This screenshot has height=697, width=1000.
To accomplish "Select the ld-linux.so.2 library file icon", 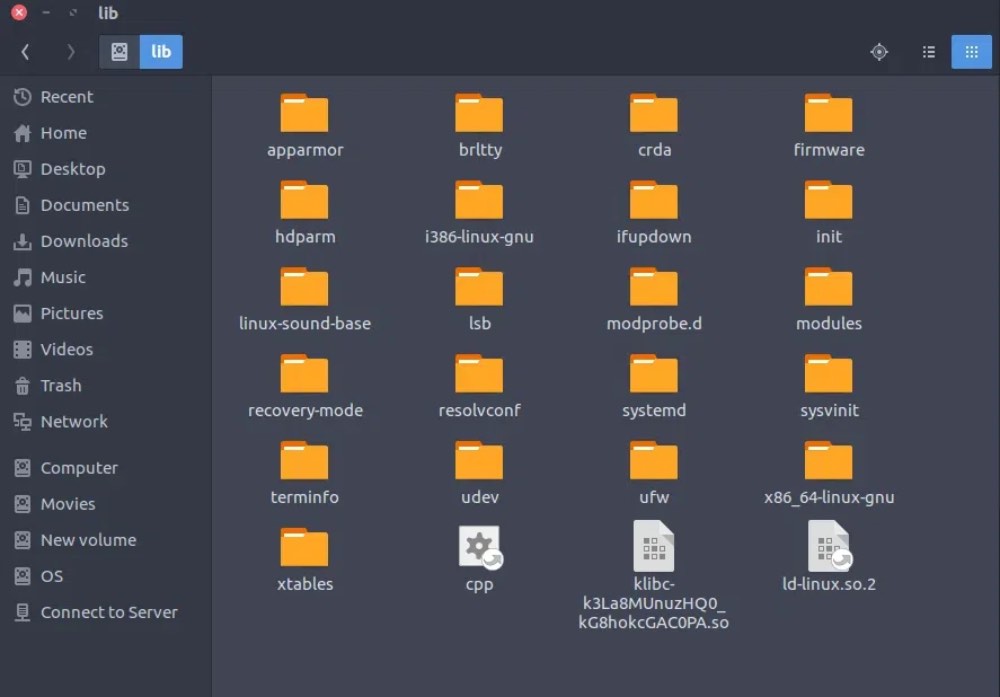I will (x=829, y=547).
